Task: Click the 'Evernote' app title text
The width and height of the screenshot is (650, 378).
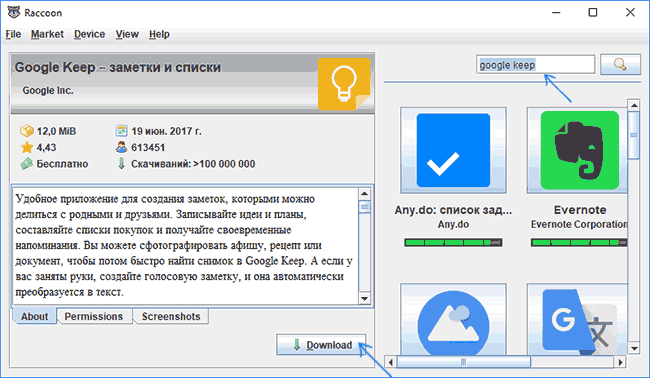Action: click(x=580, y=210)
